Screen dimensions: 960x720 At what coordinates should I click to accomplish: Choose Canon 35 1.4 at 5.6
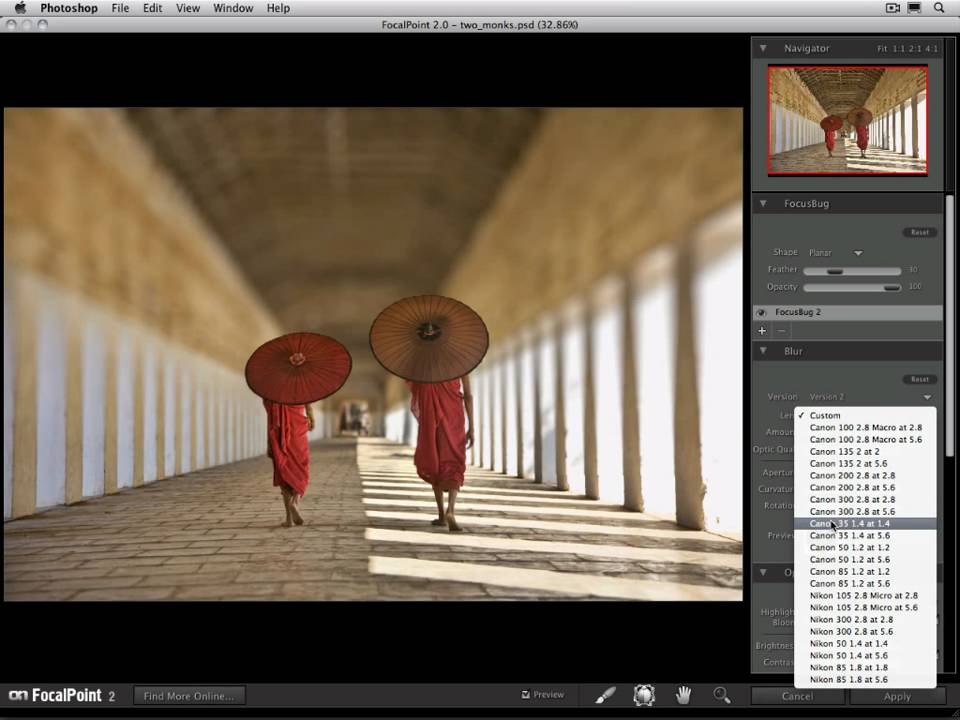(865, 535)
